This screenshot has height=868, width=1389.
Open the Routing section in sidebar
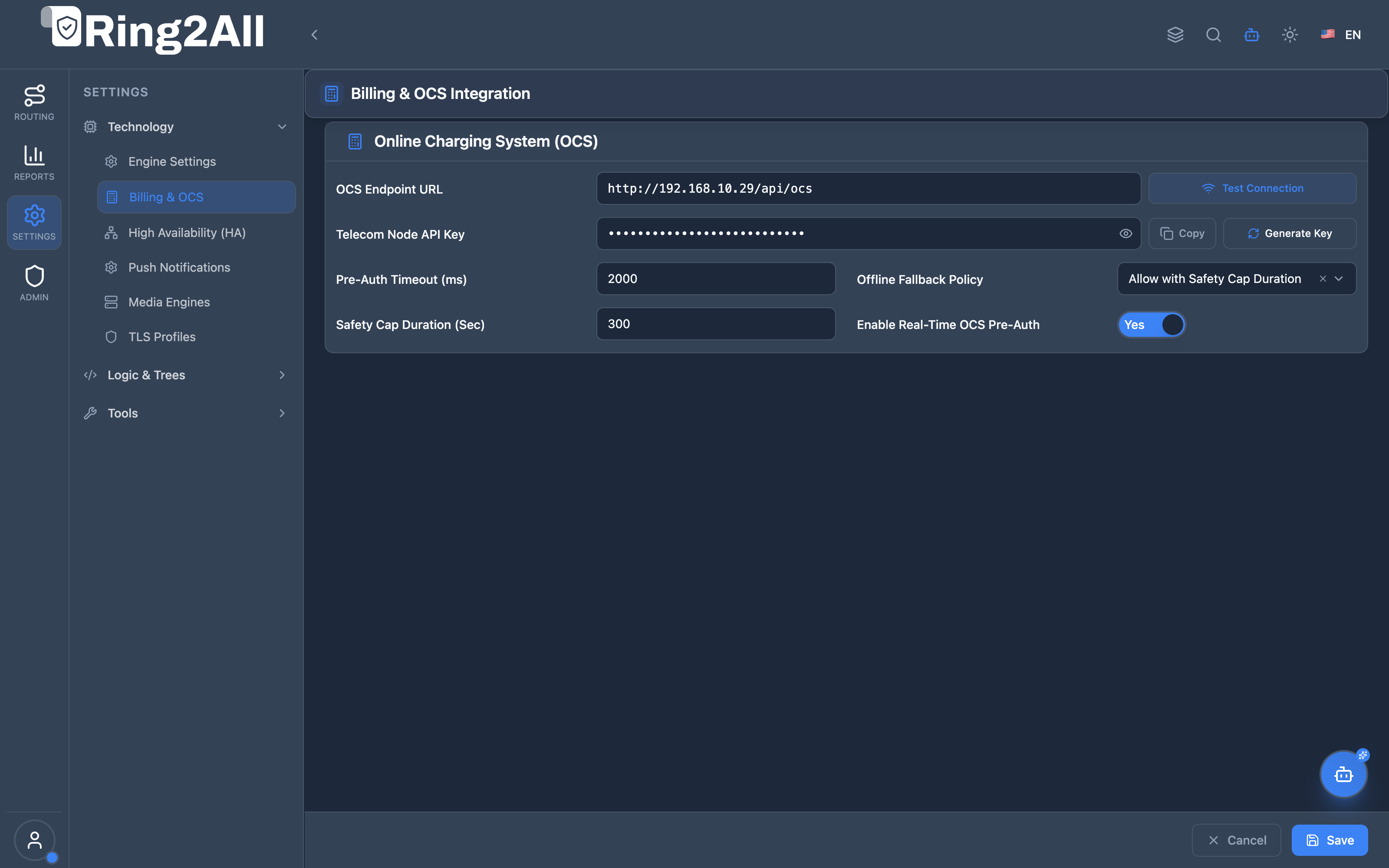coord(34,102)
